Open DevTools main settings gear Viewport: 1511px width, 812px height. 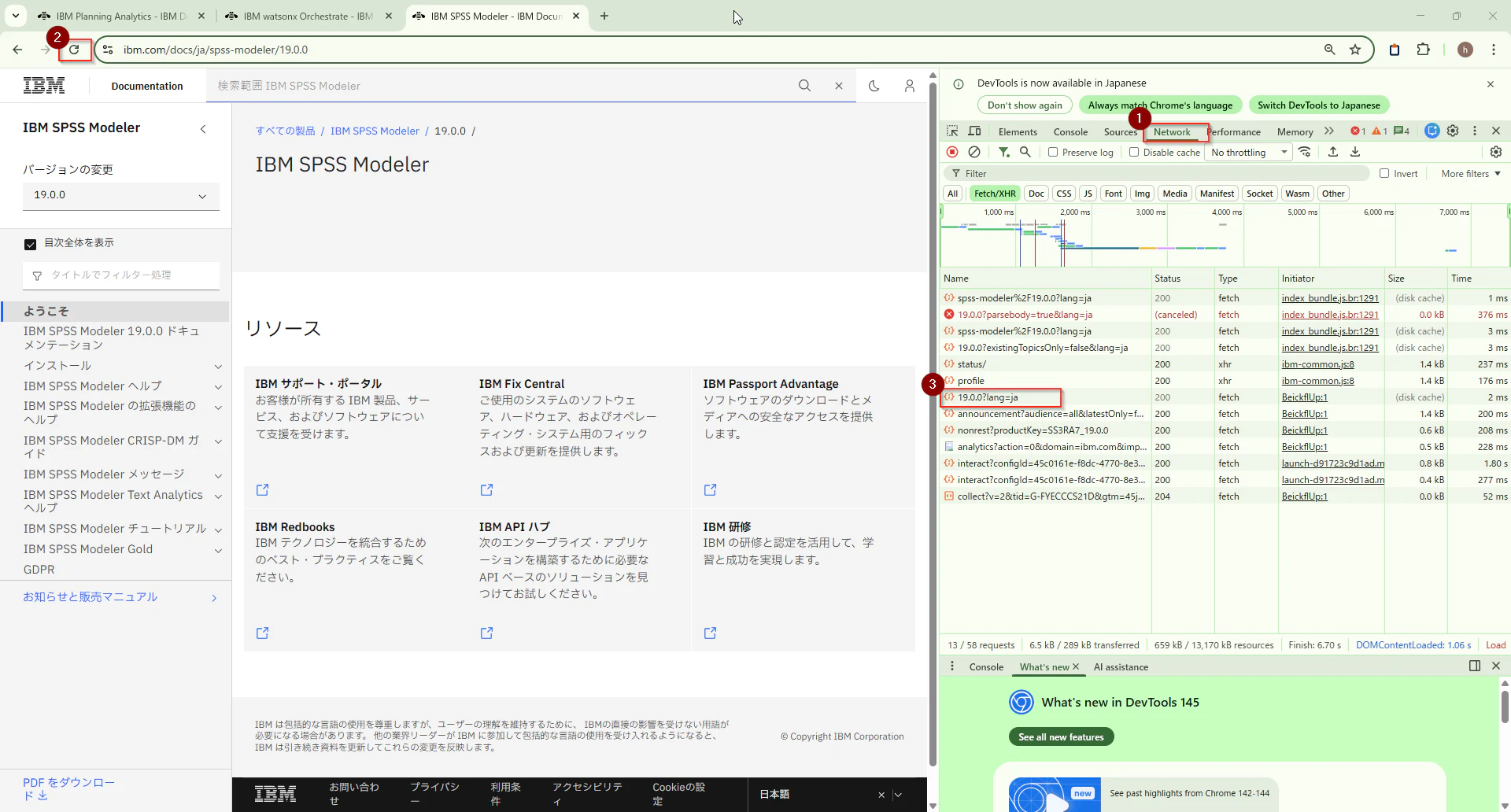pyautogui.click(x=1454, y=131)
